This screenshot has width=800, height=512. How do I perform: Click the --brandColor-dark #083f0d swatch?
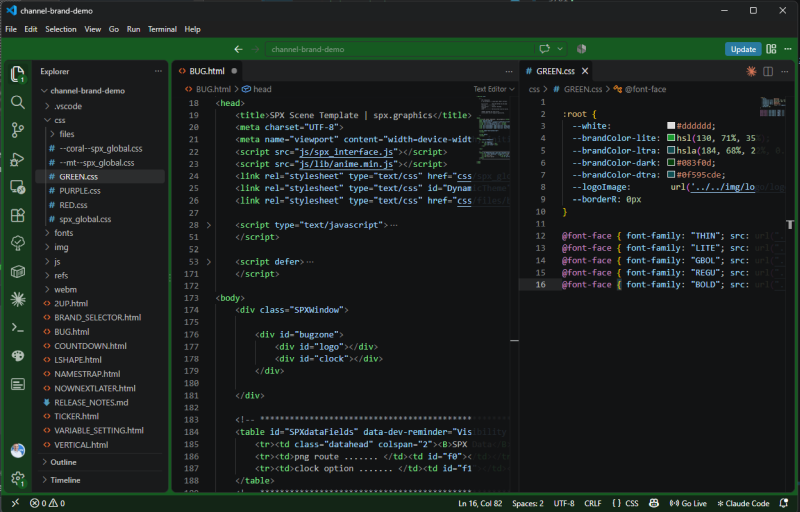pyautogui.click(x=671, y=162)
